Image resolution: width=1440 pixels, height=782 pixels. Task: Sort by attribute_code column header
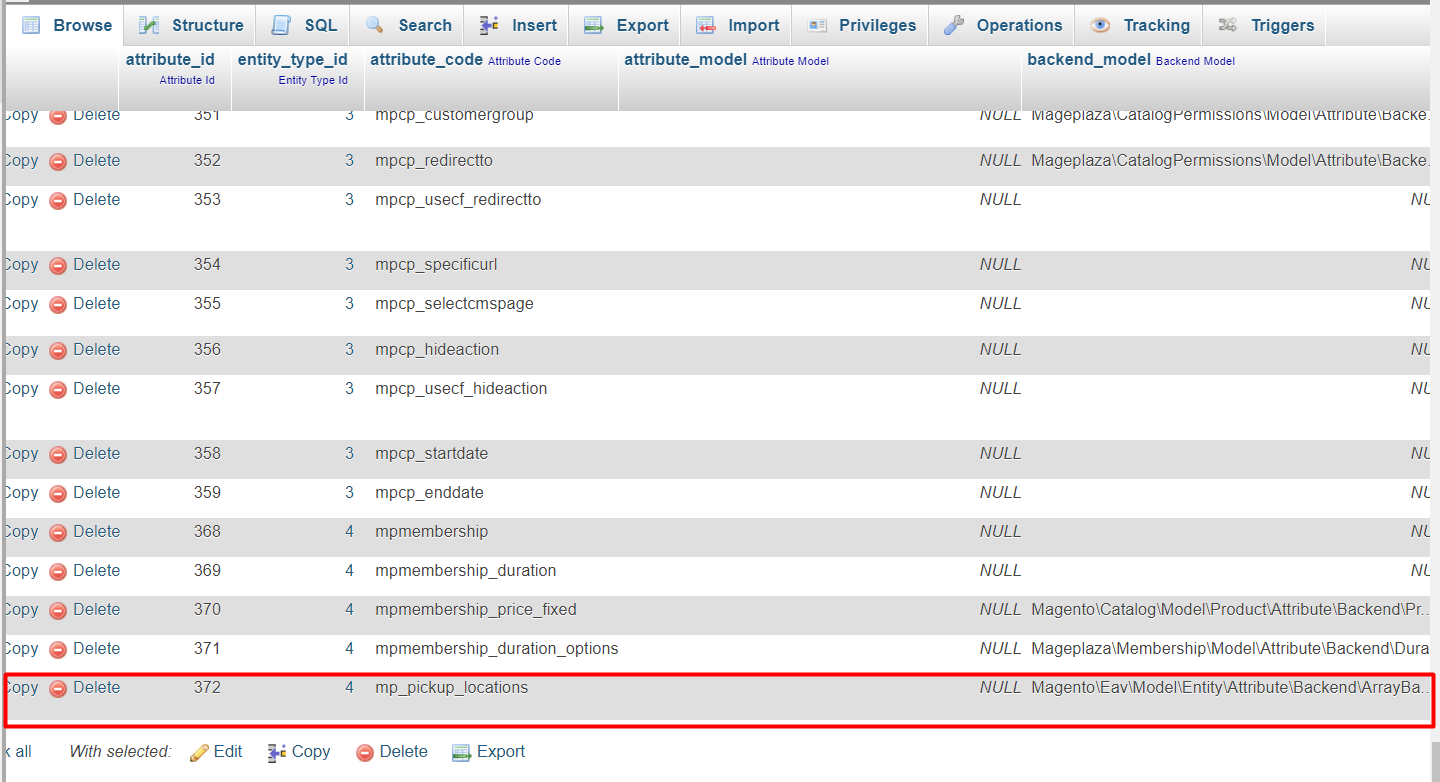(x=426, y=60)
